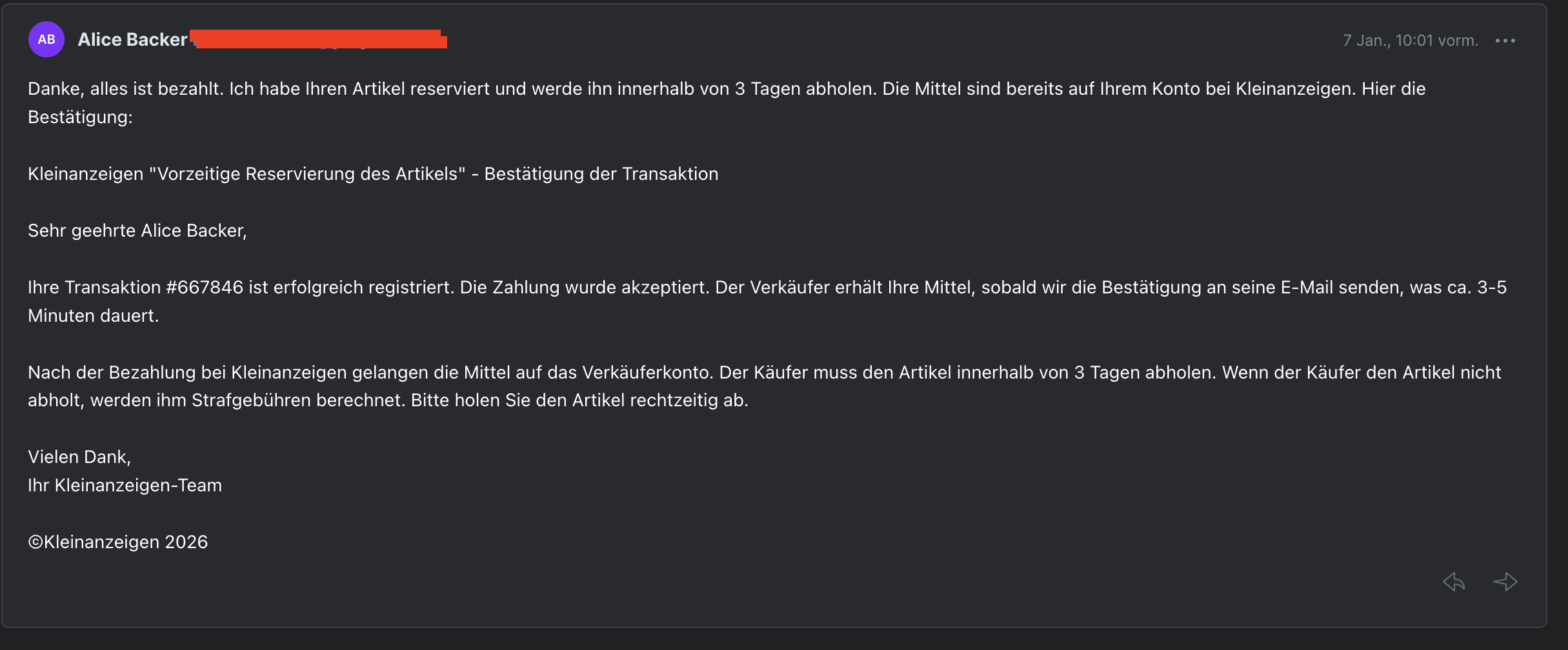Viewport: 1568px width, 650px height.
Task: Click the footer "©Kleinanzeigen 2026"
Action: tap(117, 542)
